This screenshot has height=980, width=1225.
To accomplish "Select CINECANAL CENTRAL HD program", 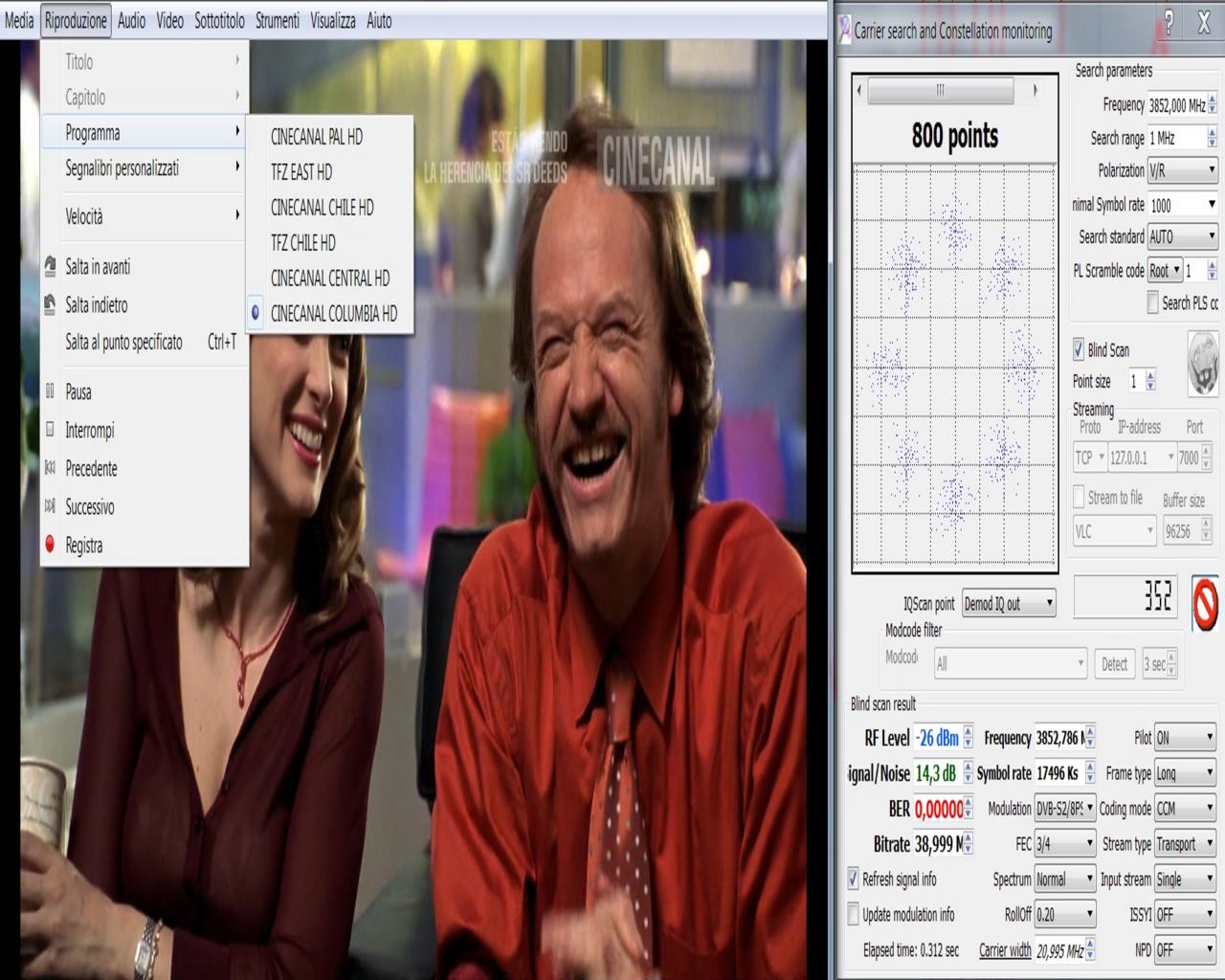I will 330,278.
